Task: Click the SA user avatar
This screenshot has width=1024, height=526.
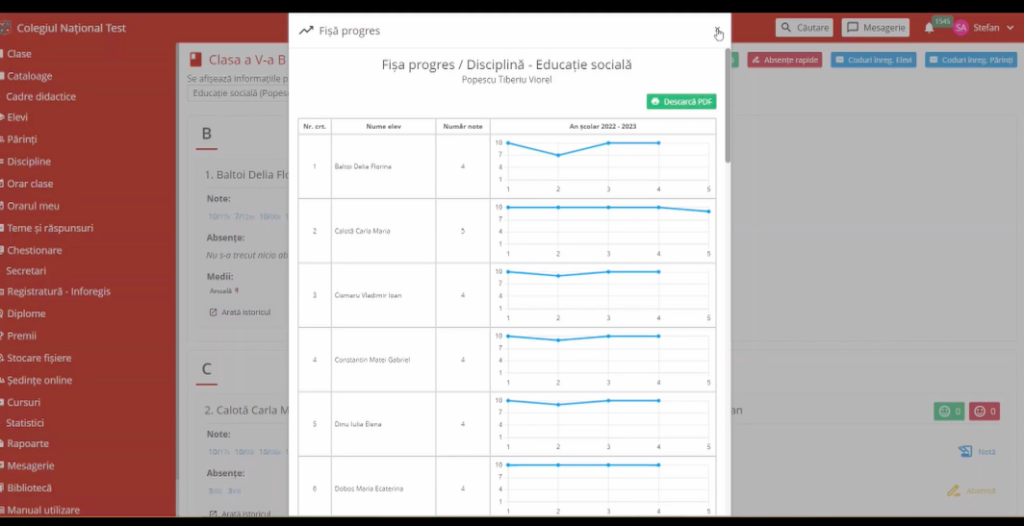Action: (960, 28)
